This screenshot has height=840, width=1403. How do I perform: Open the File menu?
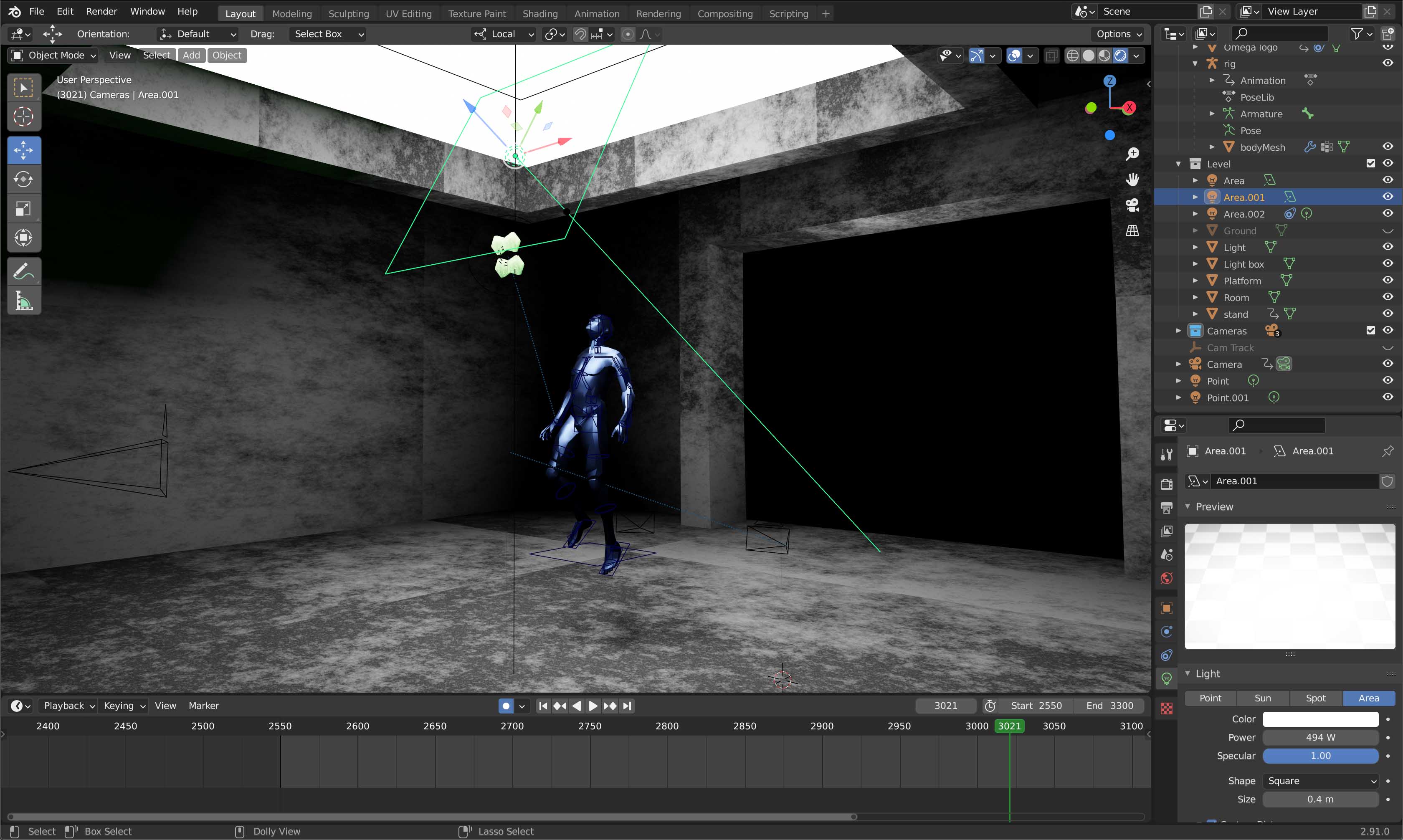pyautogui.click(x=36, y=11)
